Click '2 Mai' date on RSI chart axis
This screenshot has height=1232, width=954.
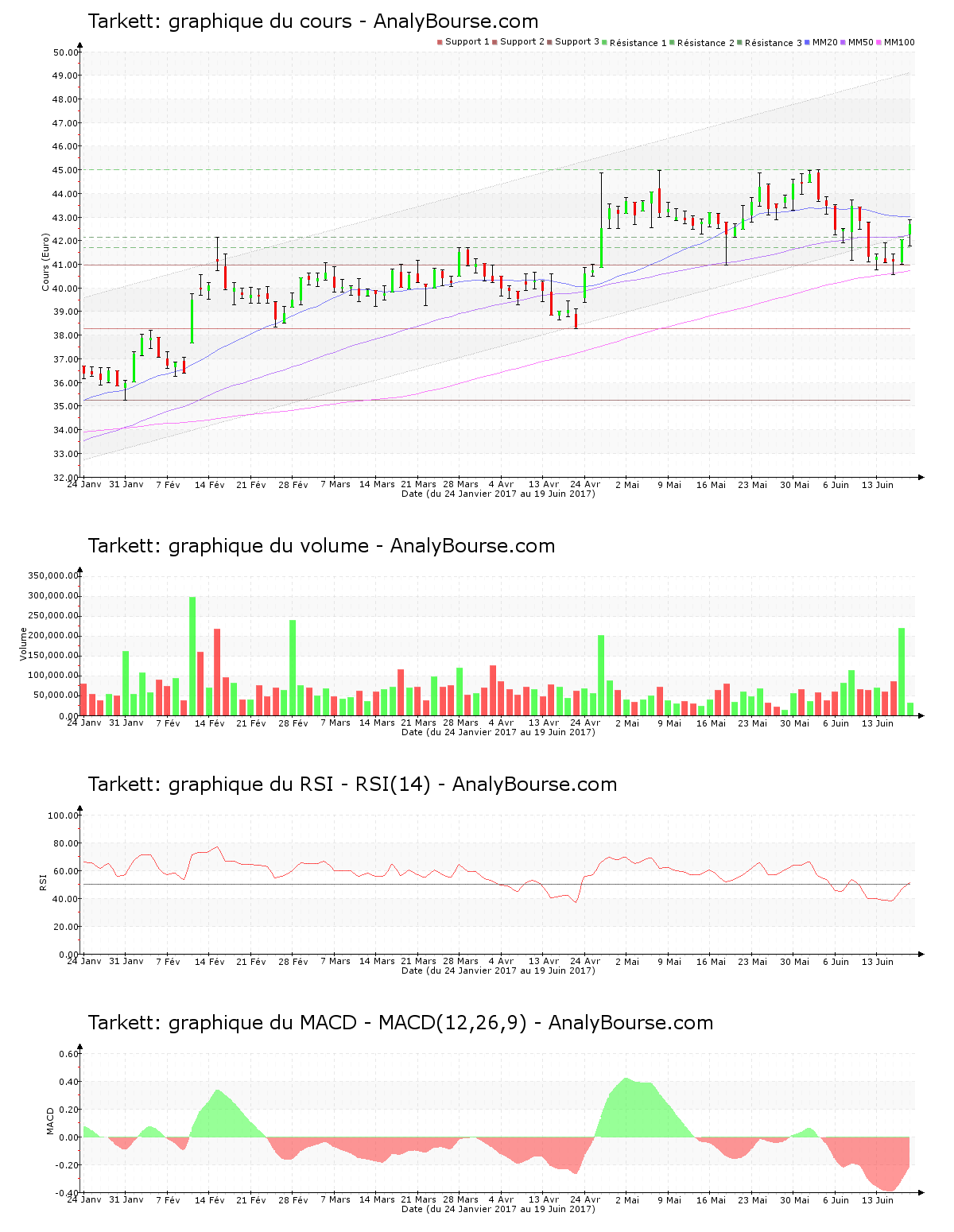627,962
